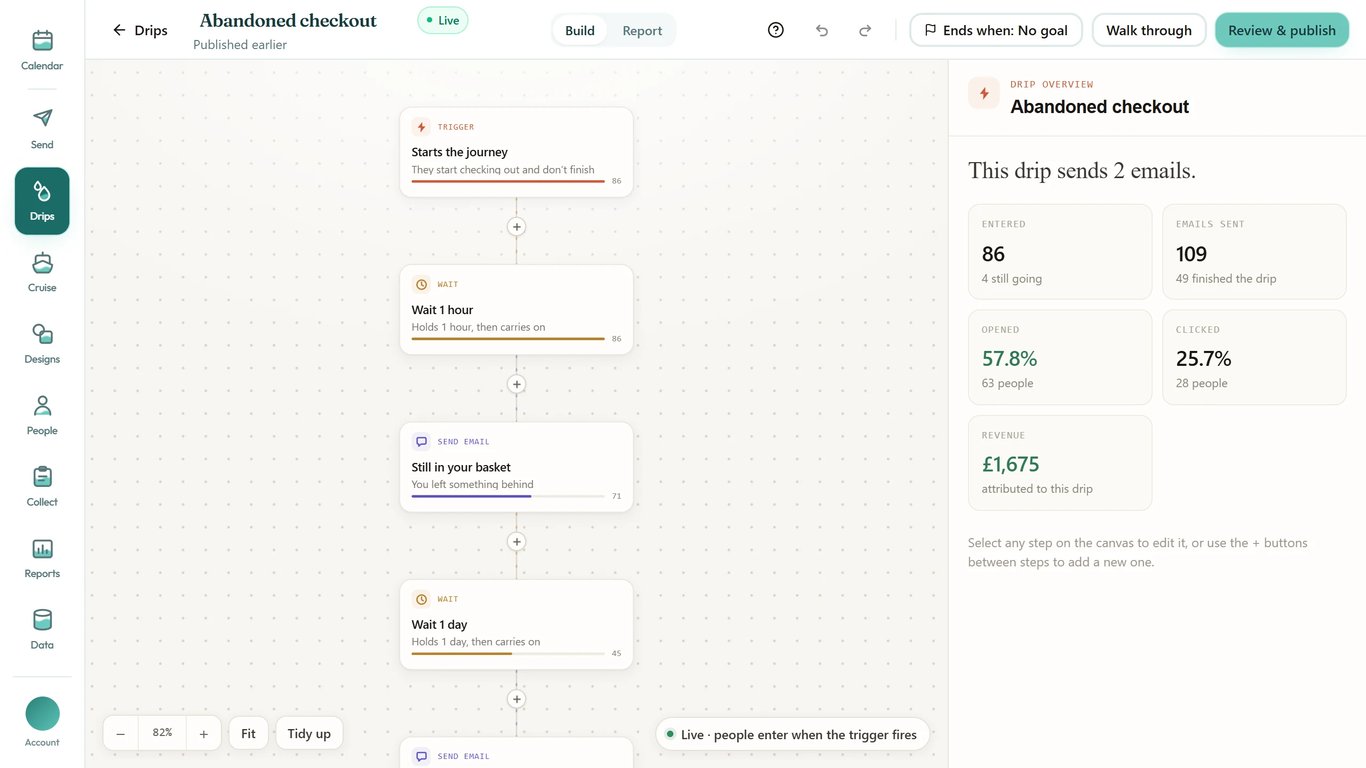Switch to the Build tab
1366x768 pixels.
(580, 30)
